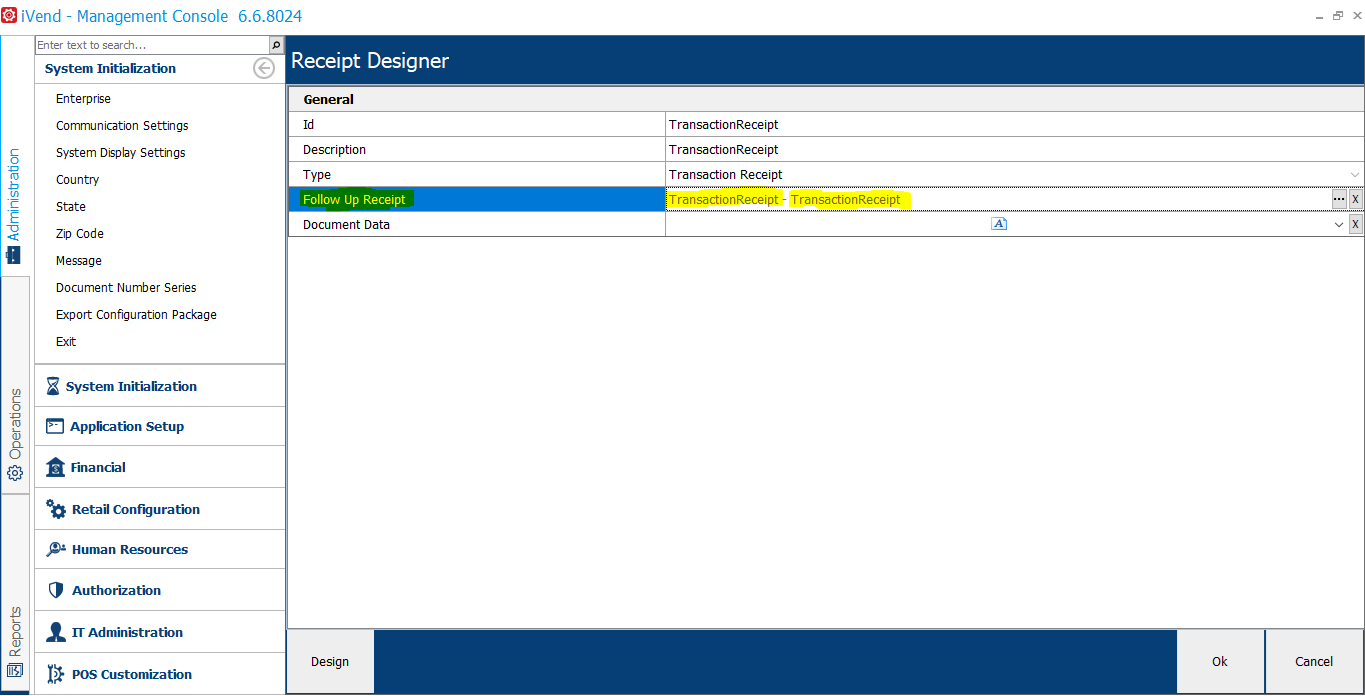The height and width of the screenshot is (696, 1365).
Task: Expand the Application Setup section
Action: pos(160,426)
